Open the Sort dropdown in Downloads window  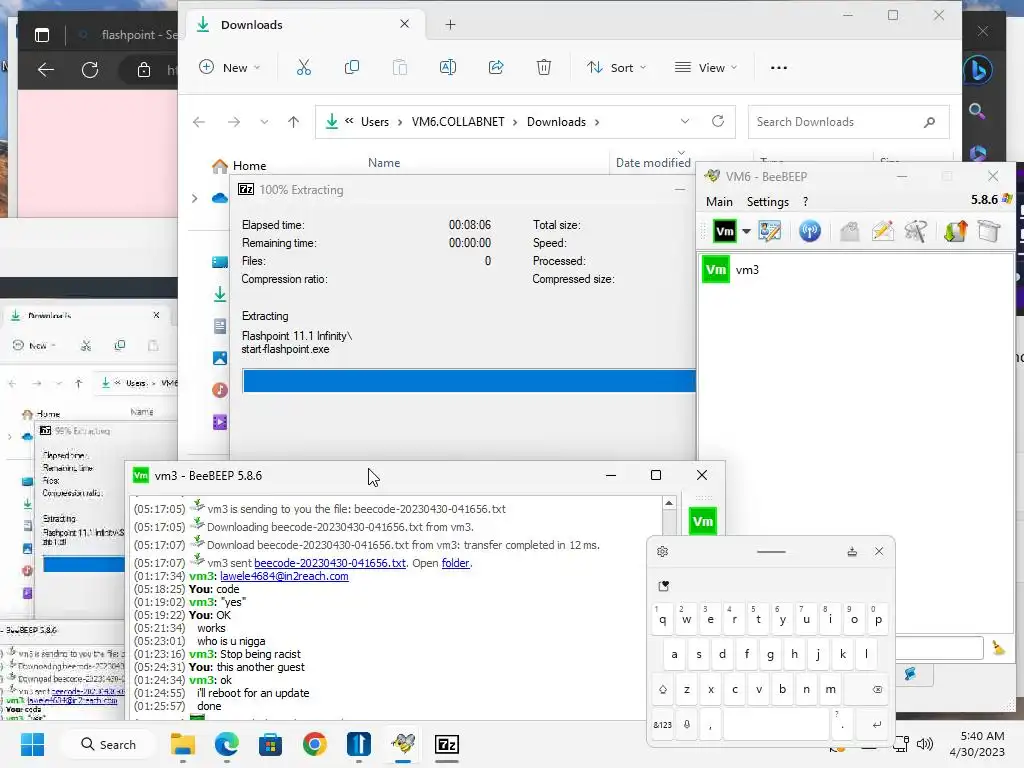click(x=616, y=67)
